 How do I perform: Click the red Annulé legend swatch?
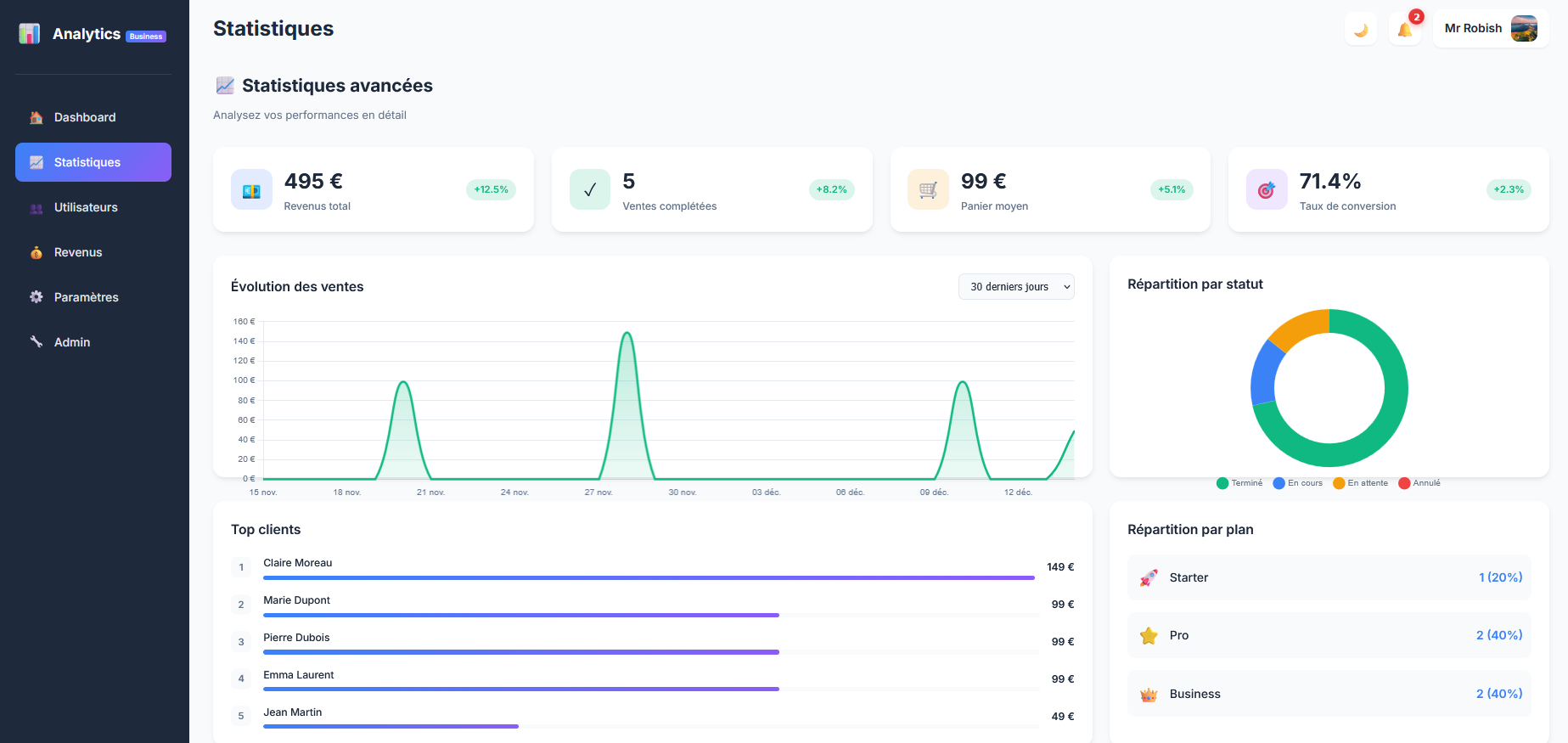(x=1404, y=483)
